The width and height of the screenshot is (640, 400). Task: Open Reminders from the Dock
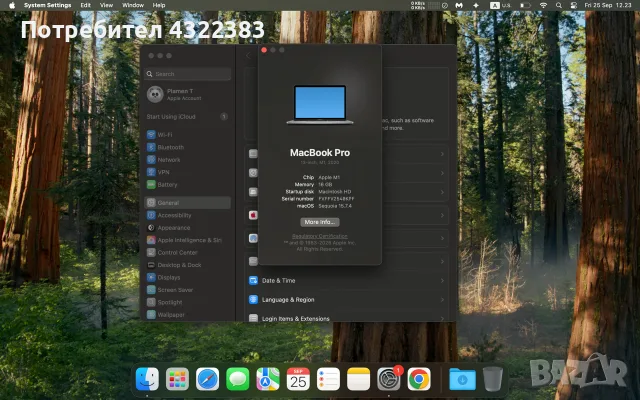click(x=328, y=379)
